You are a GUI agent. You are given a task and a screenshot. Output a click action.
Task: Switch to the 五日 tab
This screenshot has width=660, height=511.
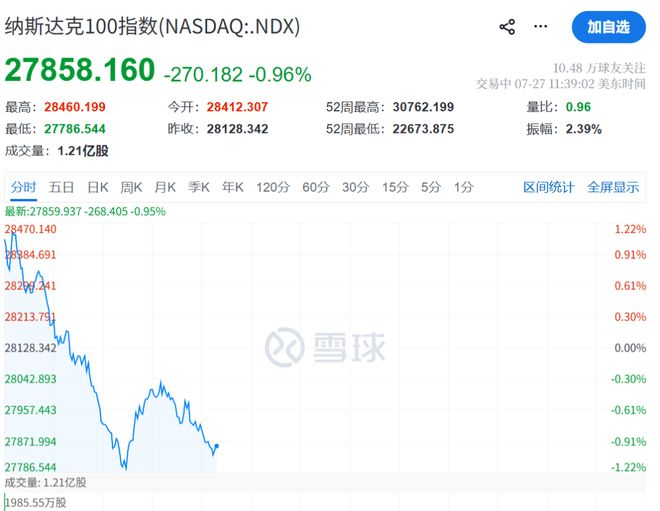pyautogui.click(x=61, y=187)
